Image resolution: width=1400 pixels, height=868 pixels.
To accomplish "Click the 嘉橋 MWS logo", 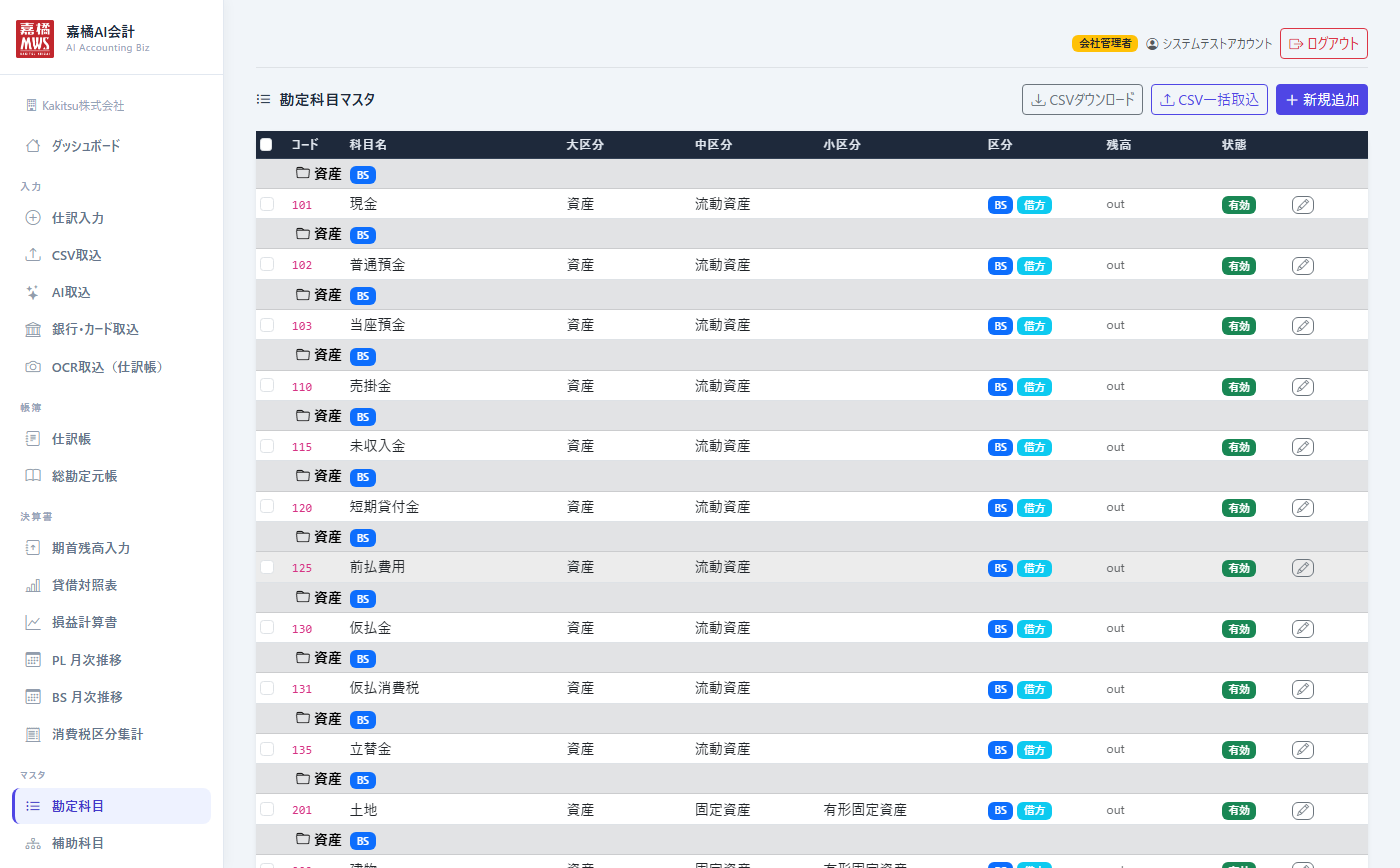I will click(36, 38).
